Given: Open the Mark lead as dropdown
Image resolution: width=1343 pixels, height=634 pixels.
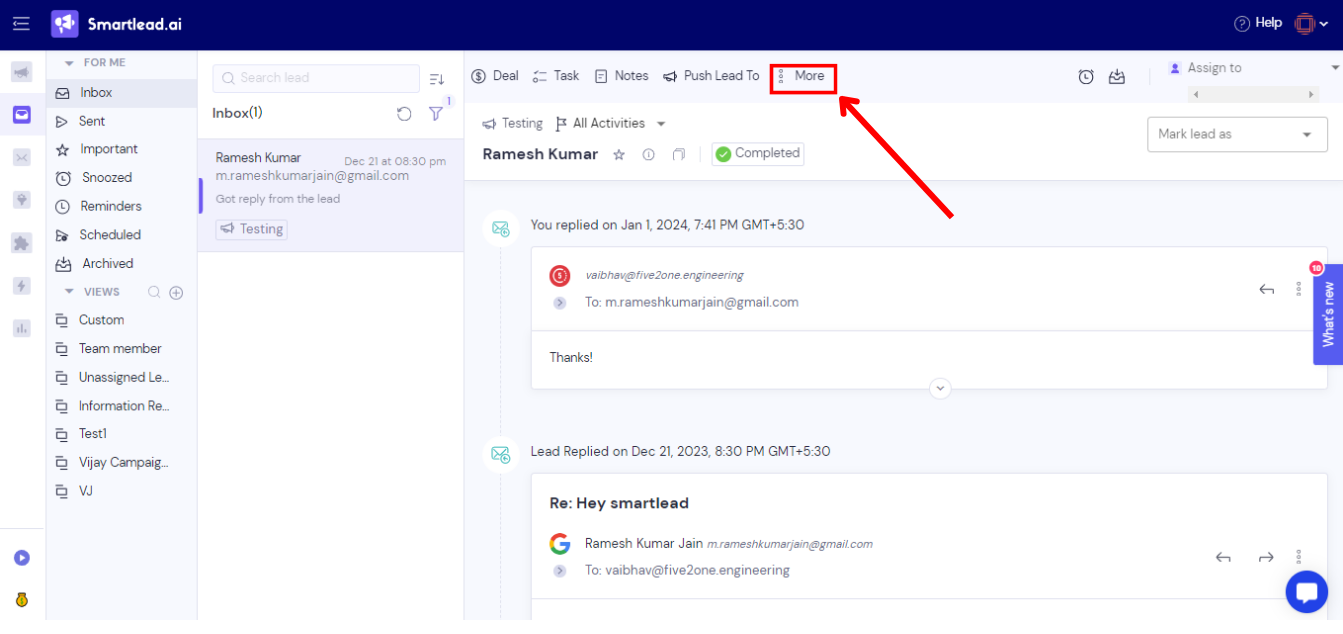Looking at the screenshot, I should pos(1237,134).
